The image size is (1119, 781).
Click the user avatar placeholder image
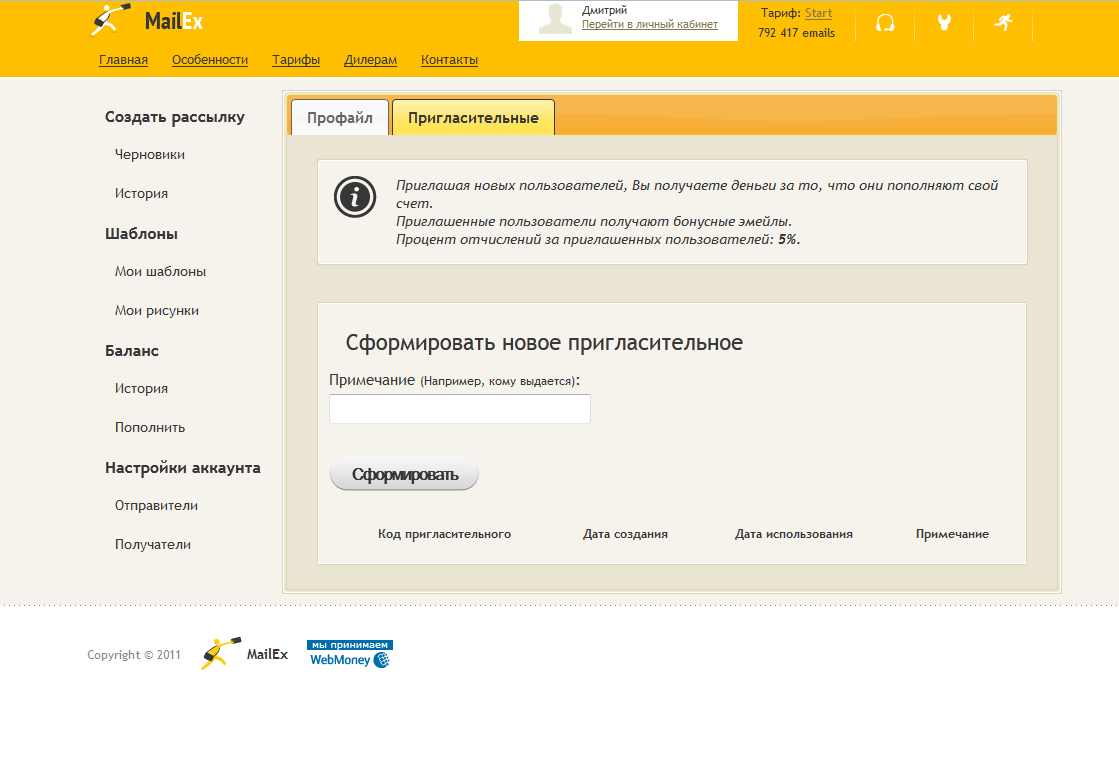(x=556, y=20)
